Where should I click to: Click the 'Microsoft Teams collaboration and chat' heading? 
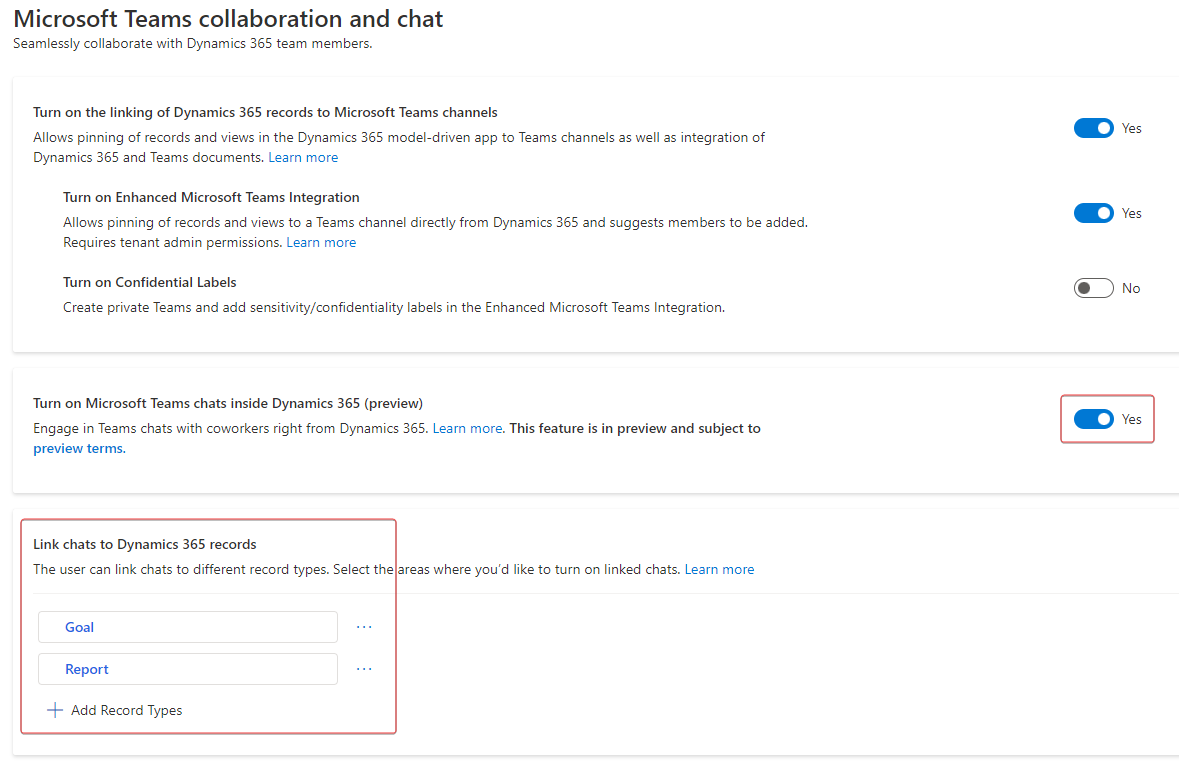pos(229,19)
